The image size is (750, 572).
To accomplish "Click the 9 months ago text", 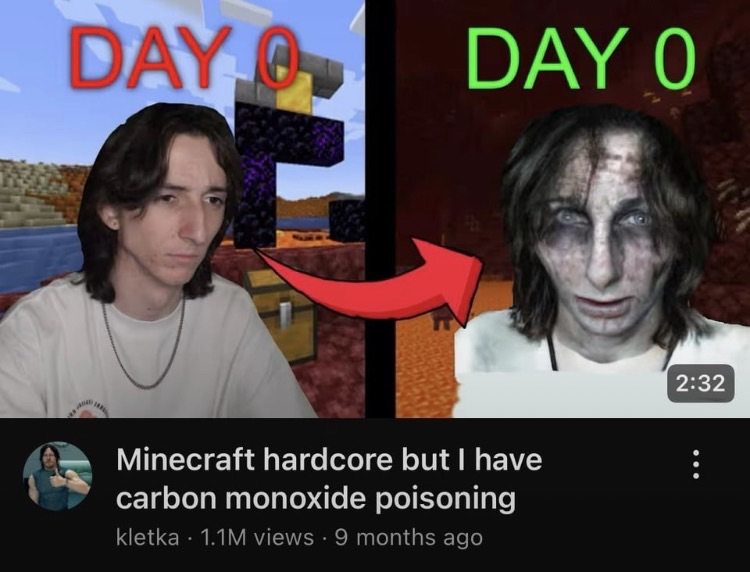I will [x=408, y=538].
